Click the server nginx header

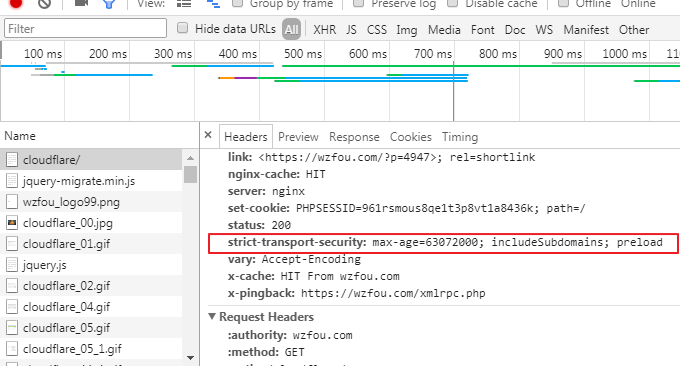point(266,191)
